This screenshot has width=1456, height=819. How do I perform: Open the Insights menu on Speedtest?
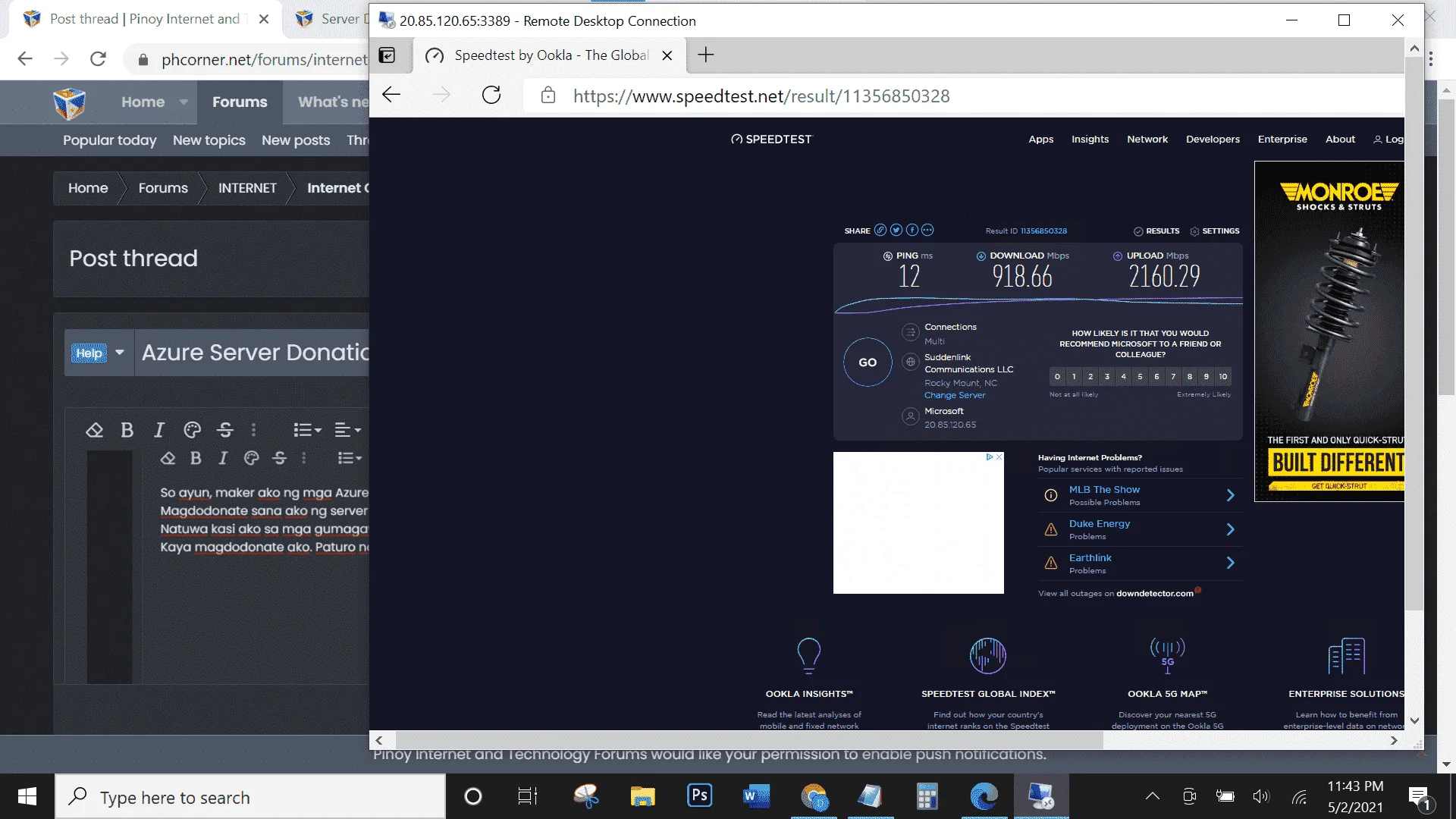click(1090, 140)
